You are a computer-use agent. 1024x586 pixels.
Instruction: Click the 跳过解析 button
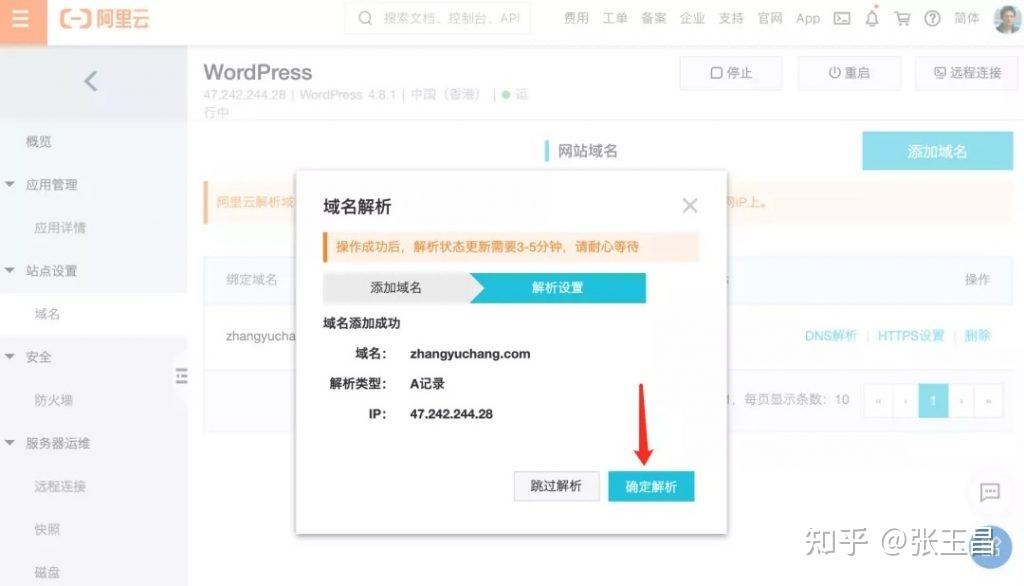(x=556, y=486)
